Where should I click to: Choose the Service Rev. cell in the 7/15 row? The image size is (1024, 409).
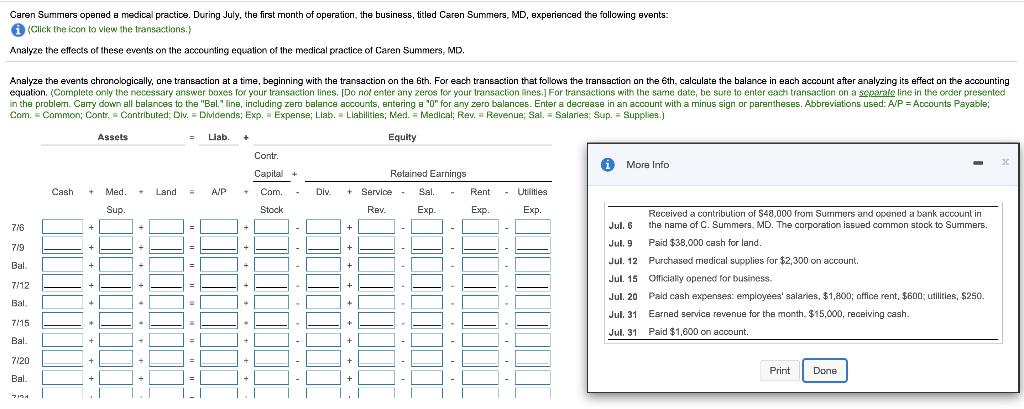[376, 321]
